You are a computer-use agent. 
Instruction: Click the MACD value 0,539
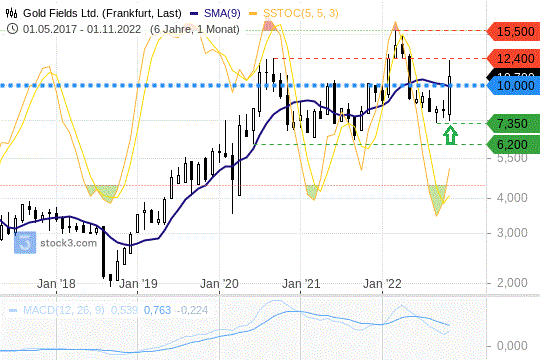click(x=124, y=310)
